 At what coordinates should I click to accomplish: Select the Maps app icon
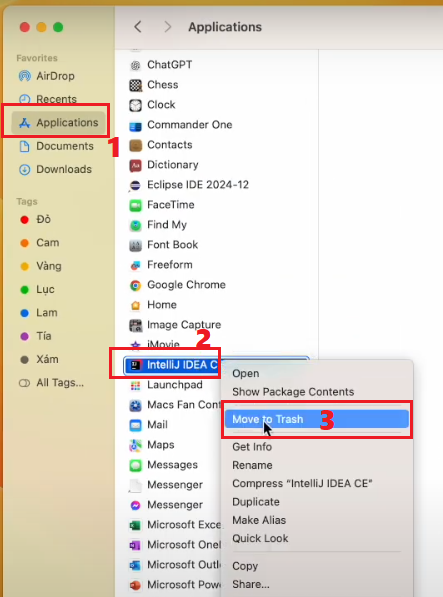[x=135, y=445]
